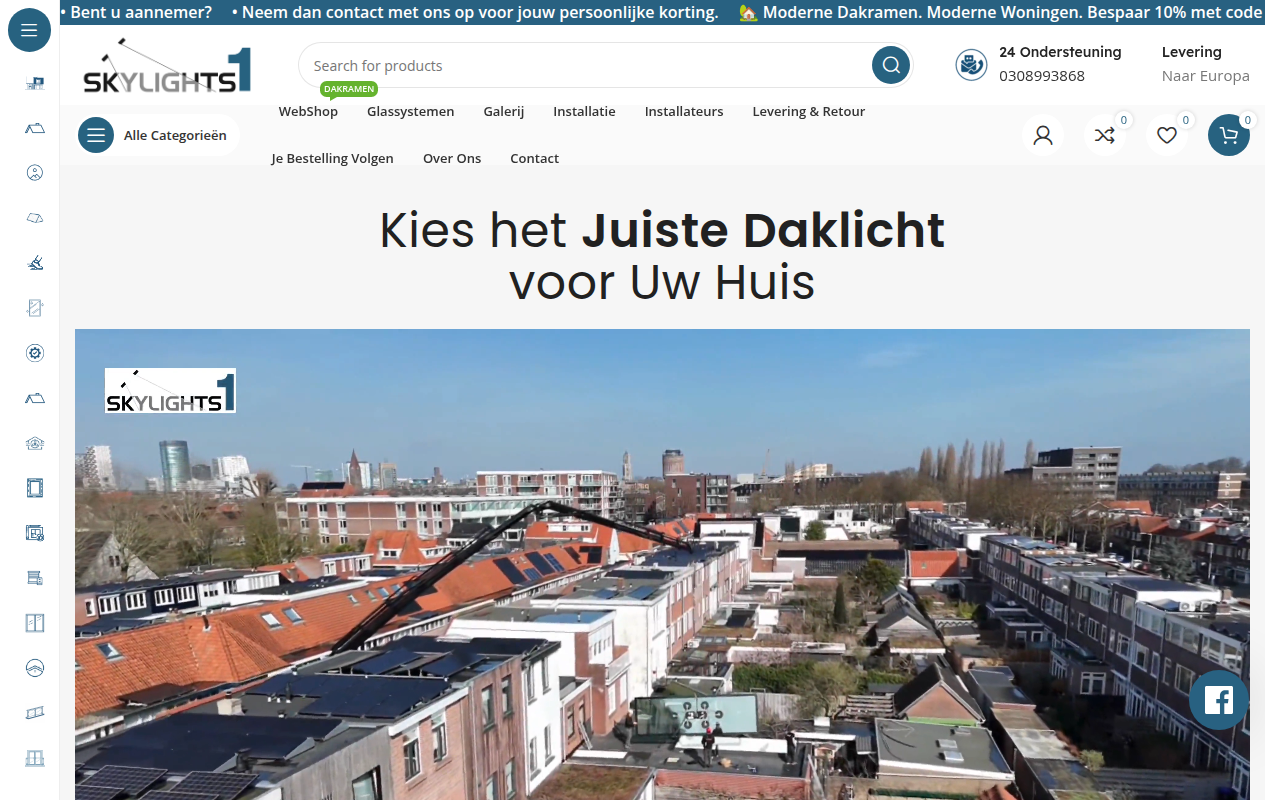
Task: Open Je Bestelling Volgen
Action: (332, 158)
